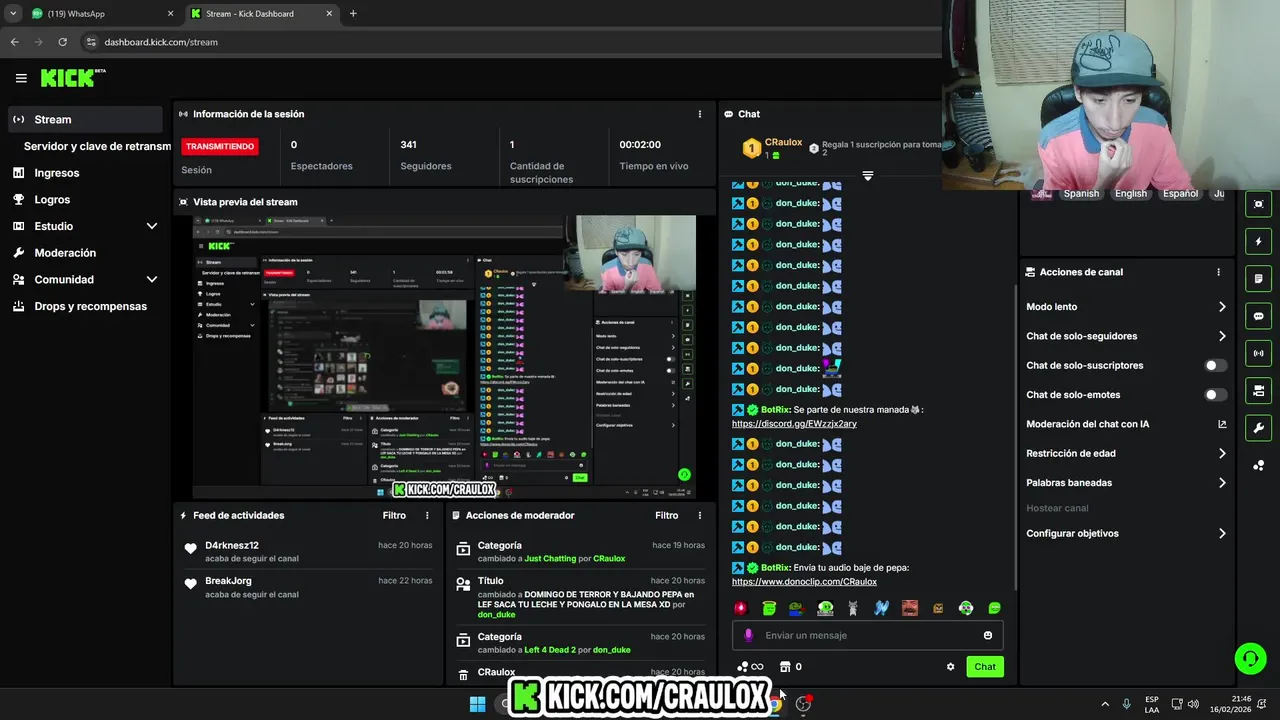This screenshot has height=720, width=1280.
Task: Collapse pinned chat with the arrow under CRaulox
Action: (x=867, y=176)
